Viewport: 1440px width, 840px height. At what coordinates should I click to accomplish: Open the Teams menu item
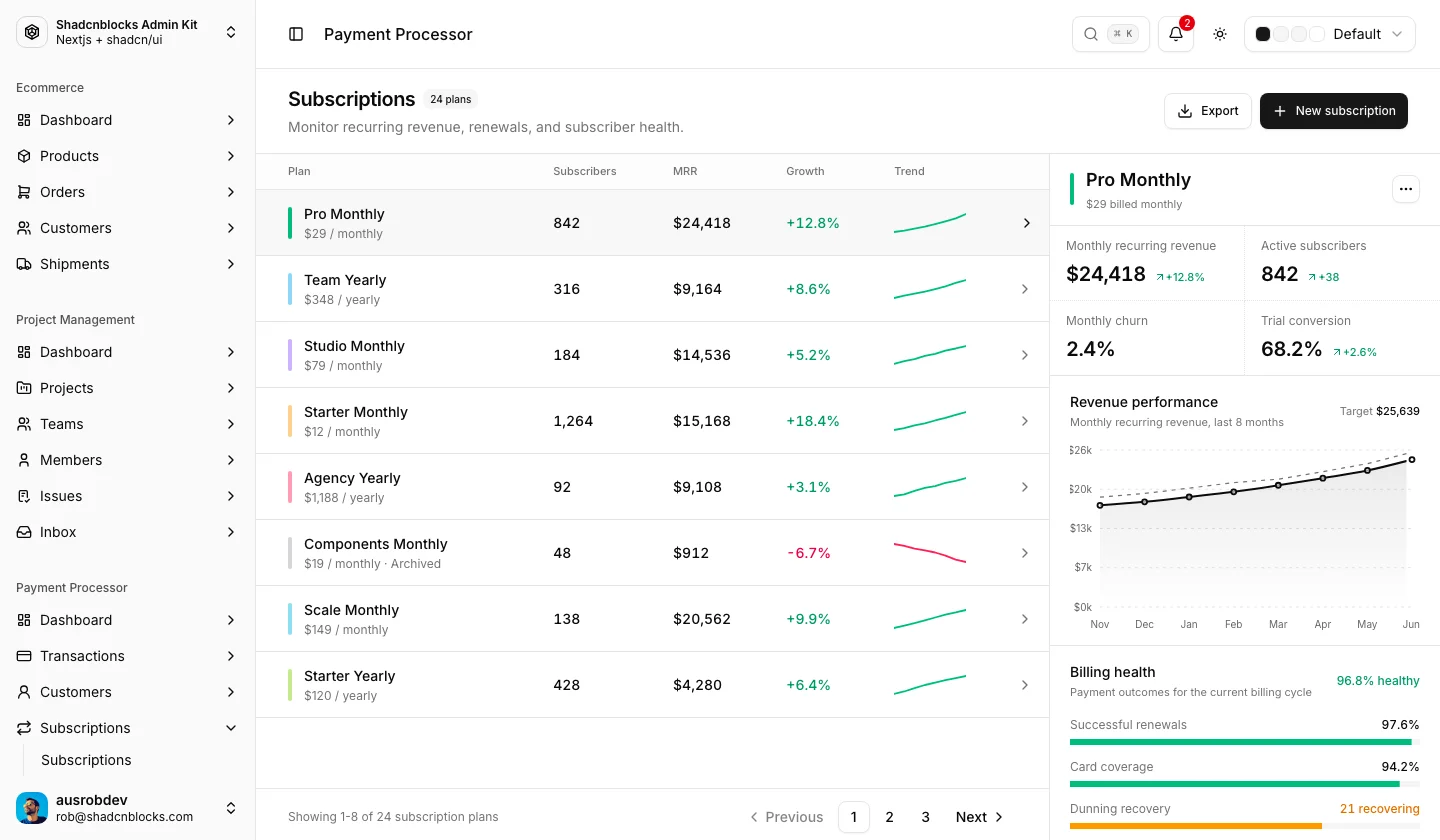coord(128,424)
